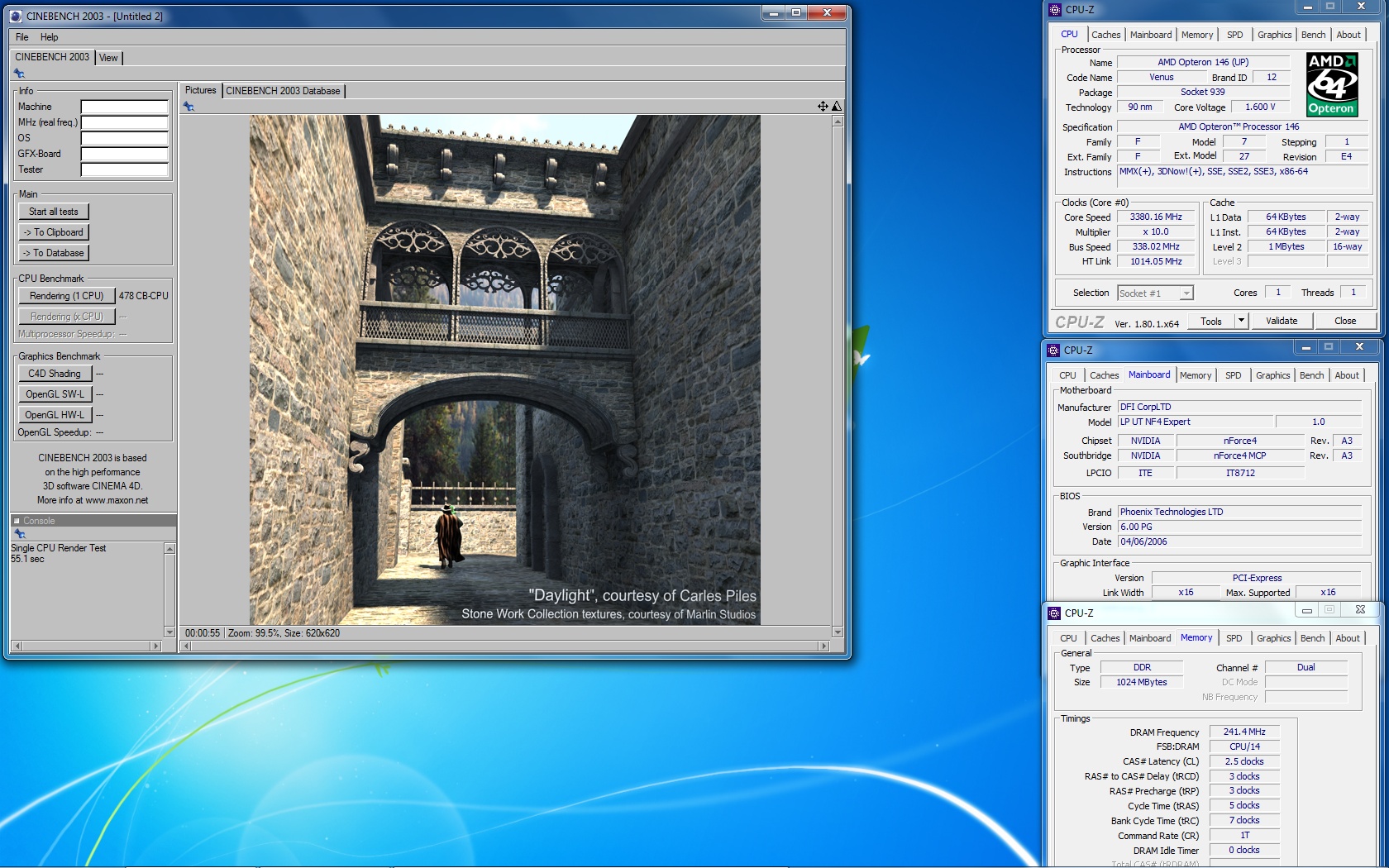Run the Rendering (1 CPU) benchmark
This screenshot has height=868, width=1389.
[x=67, y=296]
